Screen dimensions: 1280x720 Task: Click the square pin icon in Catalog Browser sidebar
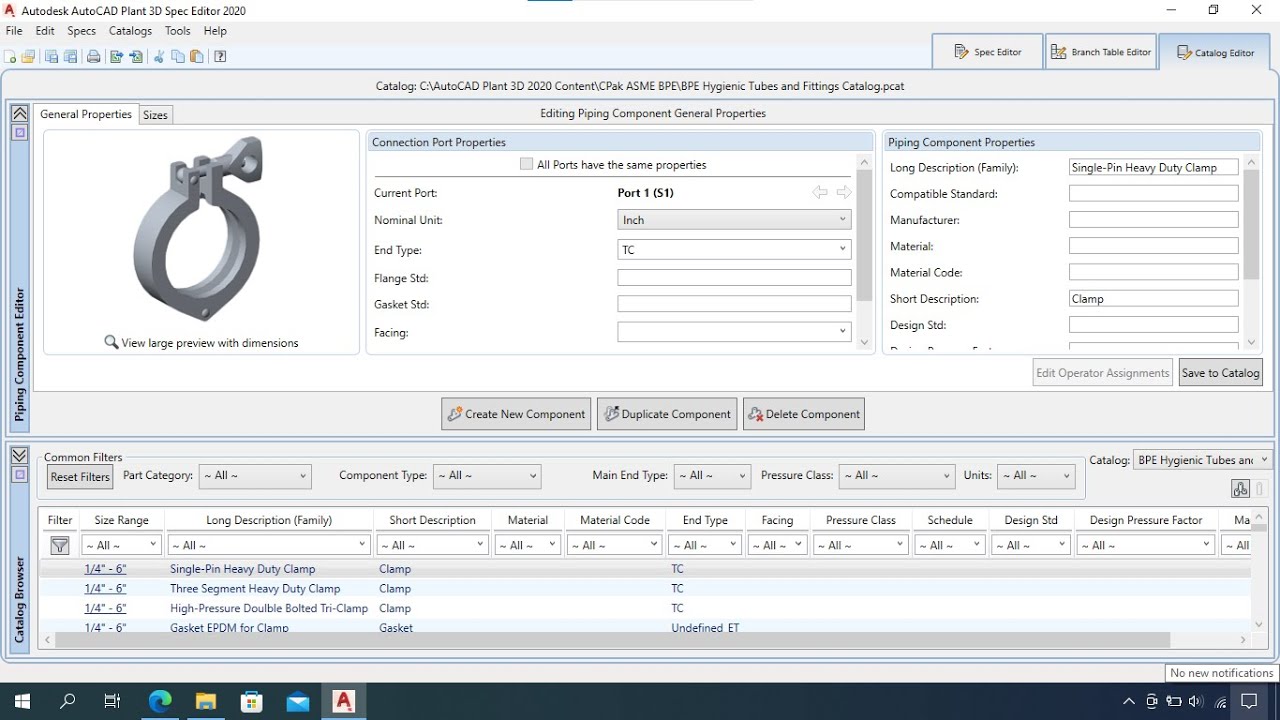[x=19, y=474]
